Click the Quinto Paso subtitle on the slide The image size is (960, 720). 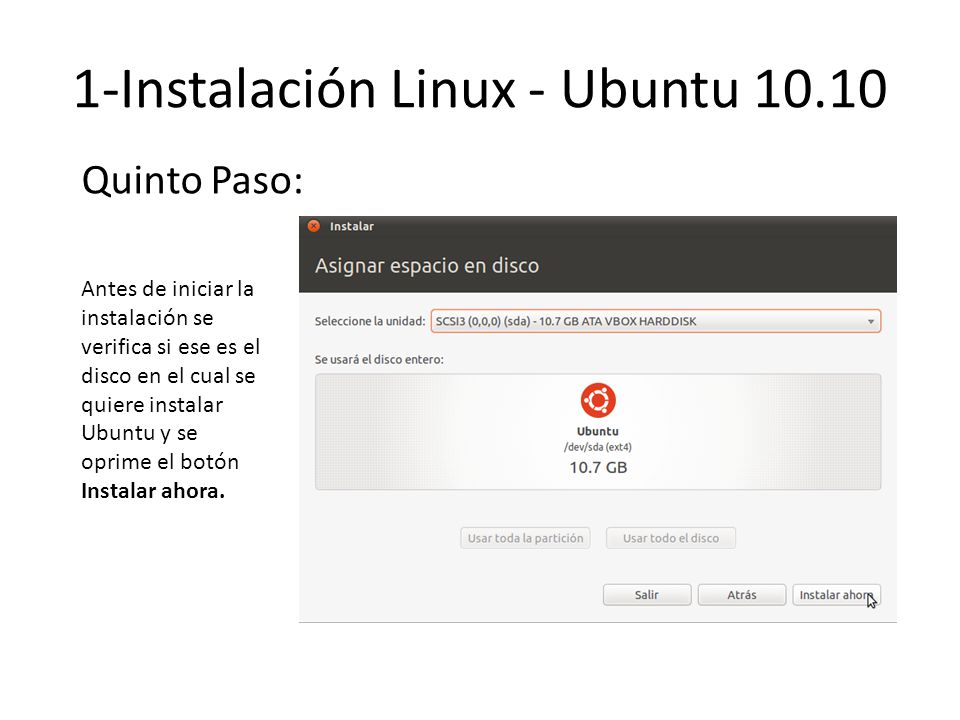(192, 181)
